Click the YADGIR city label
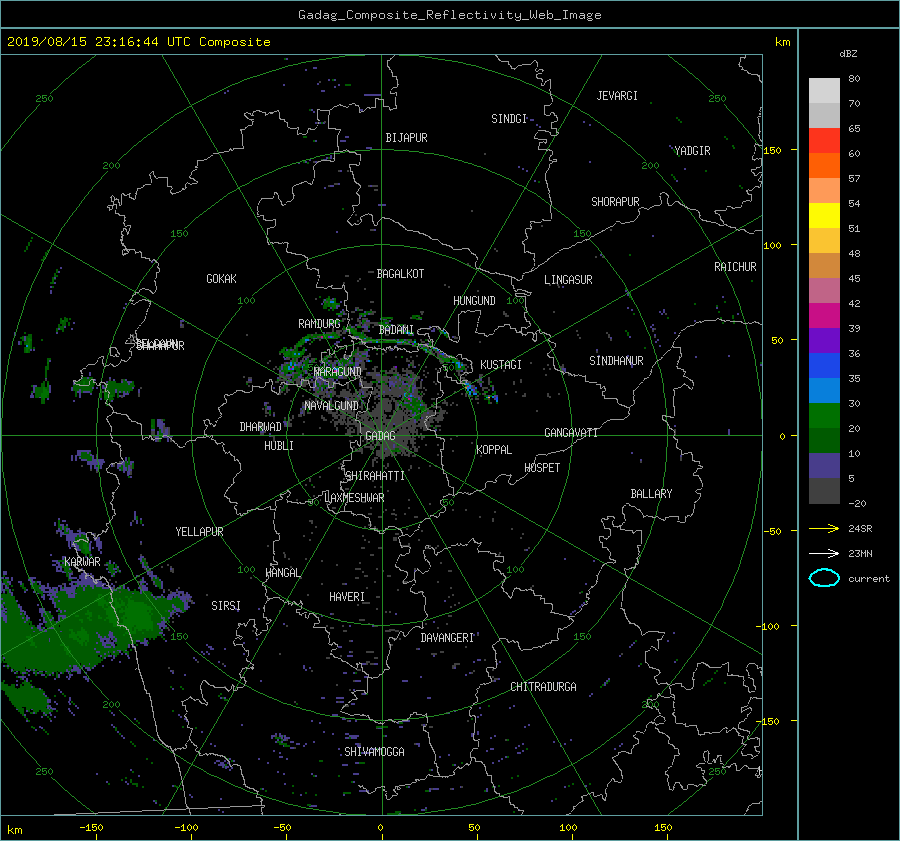The width and height of the screenshot is (900, 841). tap(692, 151)
